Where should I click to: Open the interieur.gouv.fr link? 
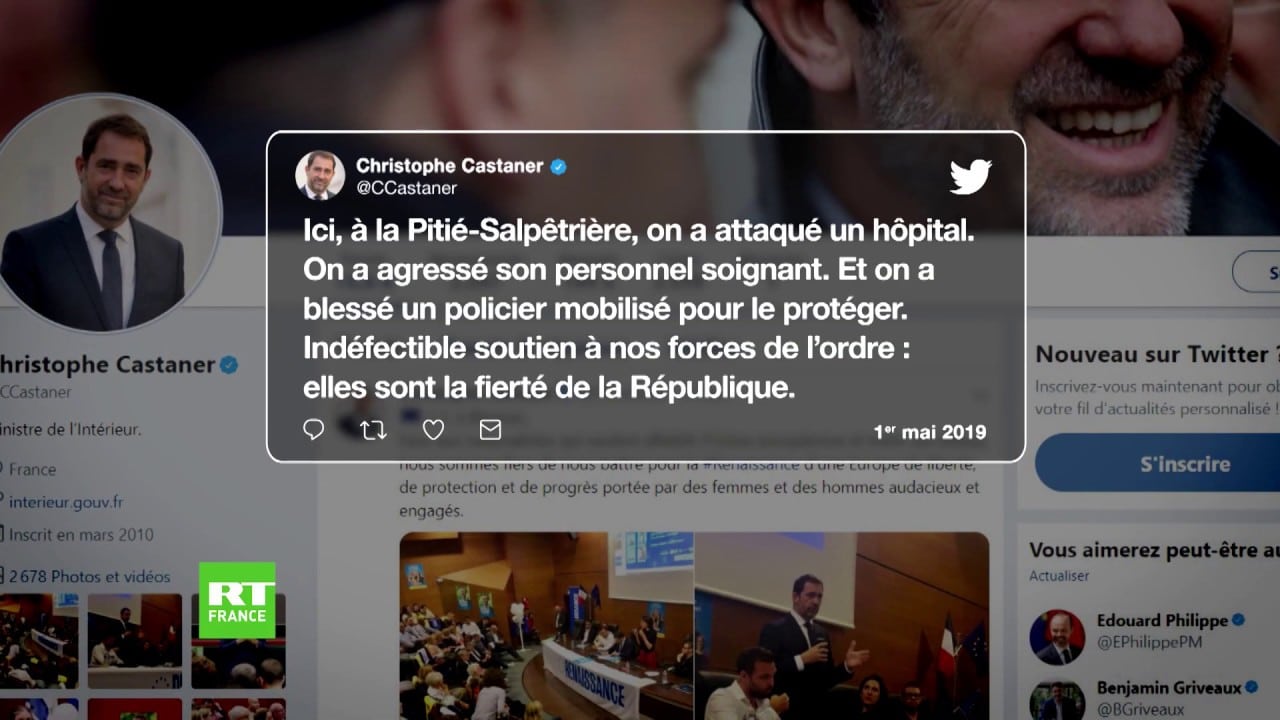(66, 502)
